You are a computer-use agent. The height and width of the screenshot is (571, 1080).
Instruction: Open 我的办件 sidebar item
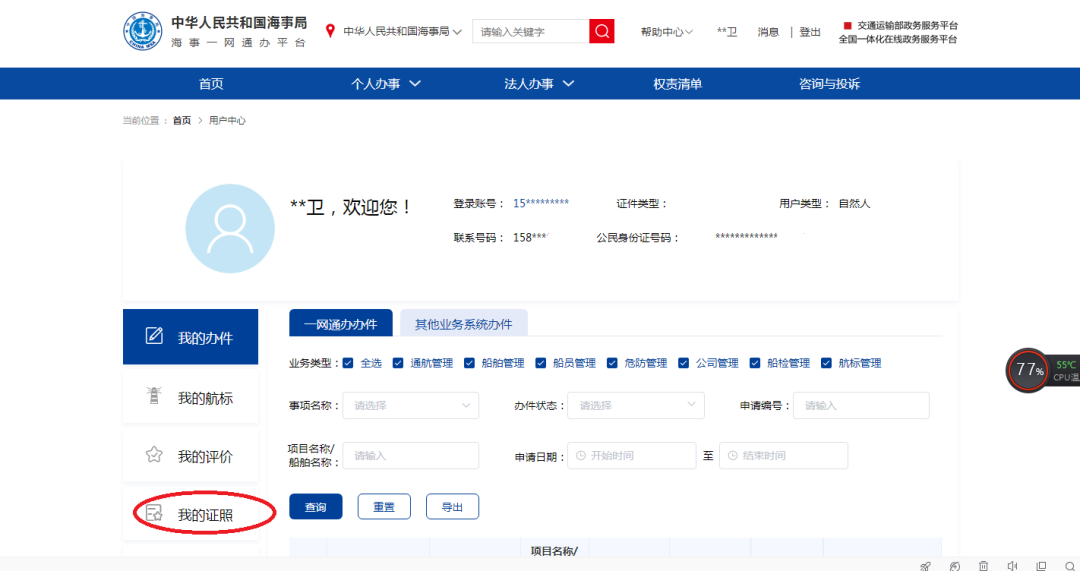click(x=190, y=337)
